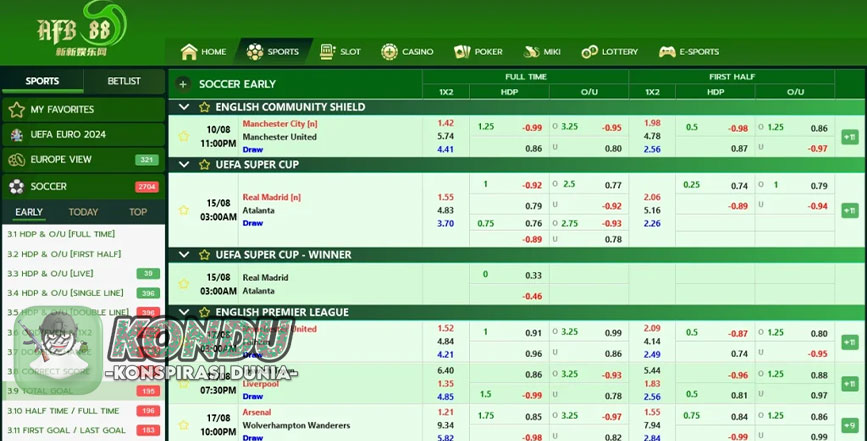This screenshot has width=867, height=441.
Task: Open 3.4 HDP & O/U Single Line
Action: (83, 293)
